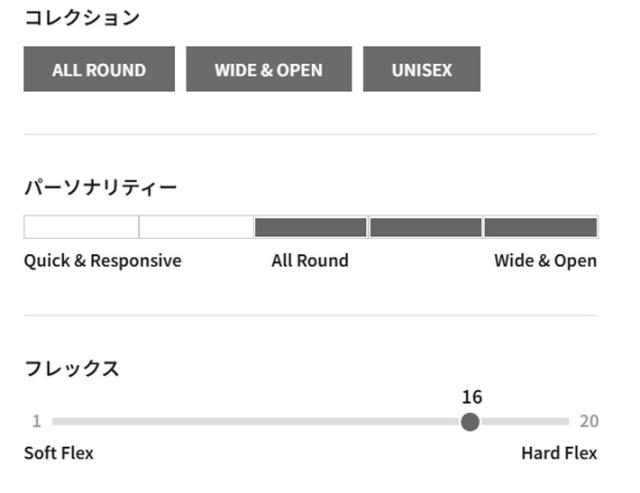Click All Round label below personality bar
The height and width of the screenshot is (493, 640).
[310, 261]
